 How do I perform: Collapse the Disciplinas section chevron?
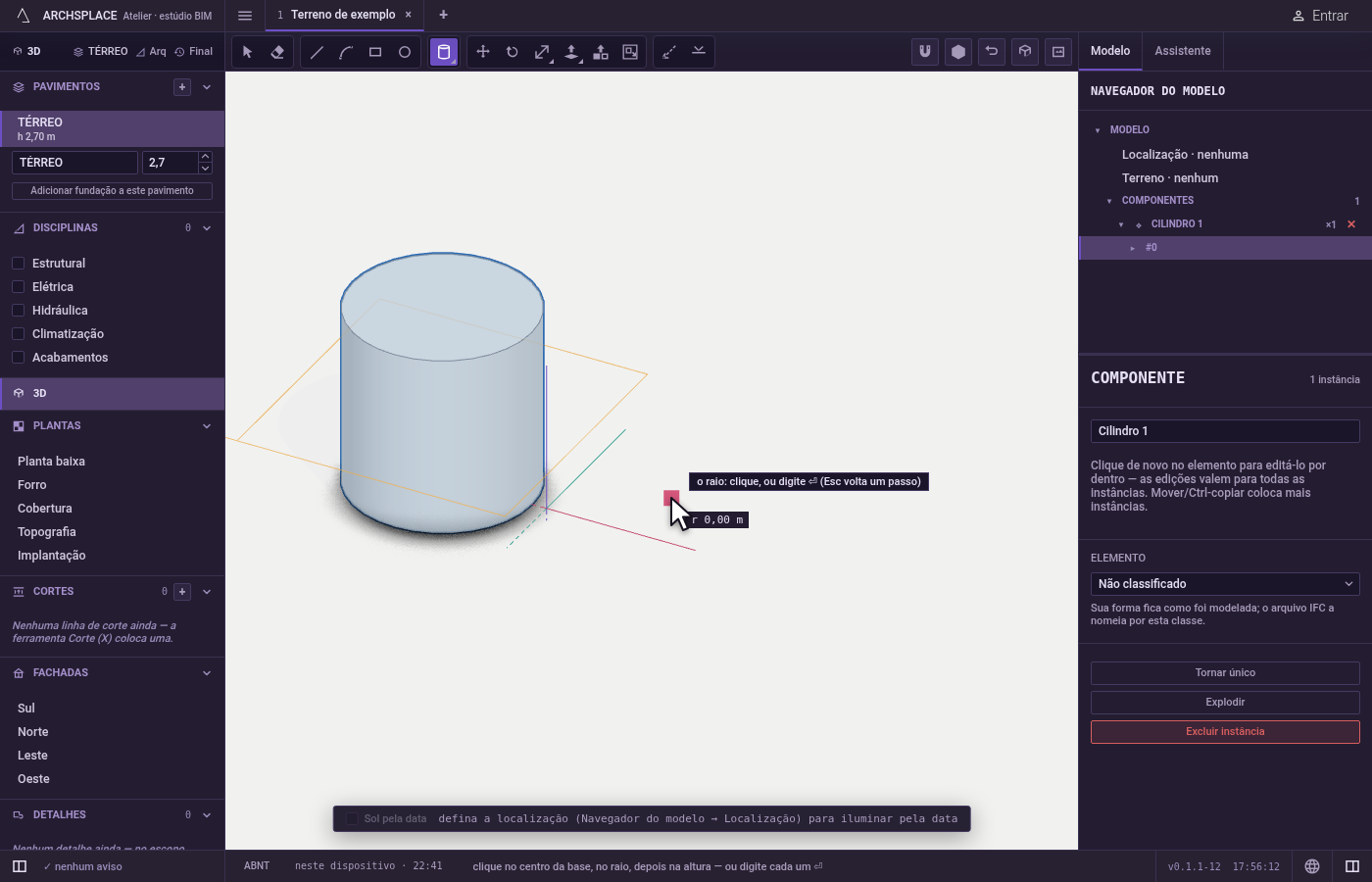click(x=207, y=228)
